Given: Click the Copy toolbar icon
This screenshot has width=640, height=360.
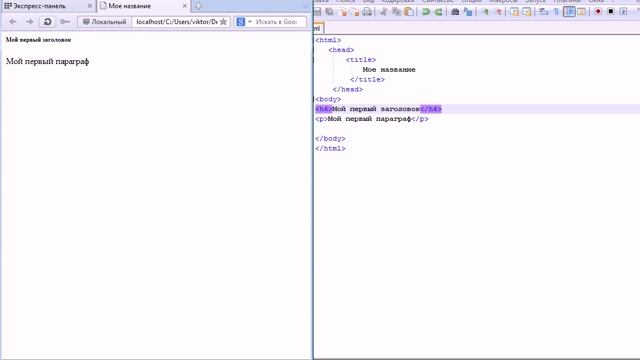Looking at the screenshot, I should click(x=396, y=12).
